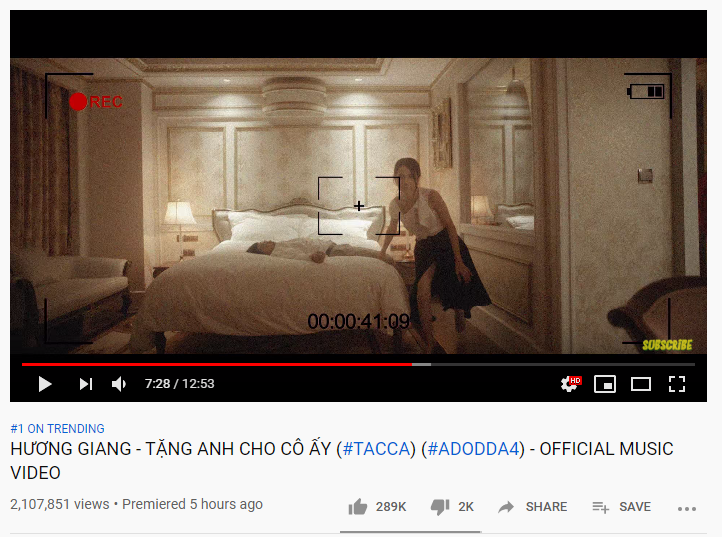Open the #1 ON TRENDING link

pyautogui.click(x=58, y=428)
